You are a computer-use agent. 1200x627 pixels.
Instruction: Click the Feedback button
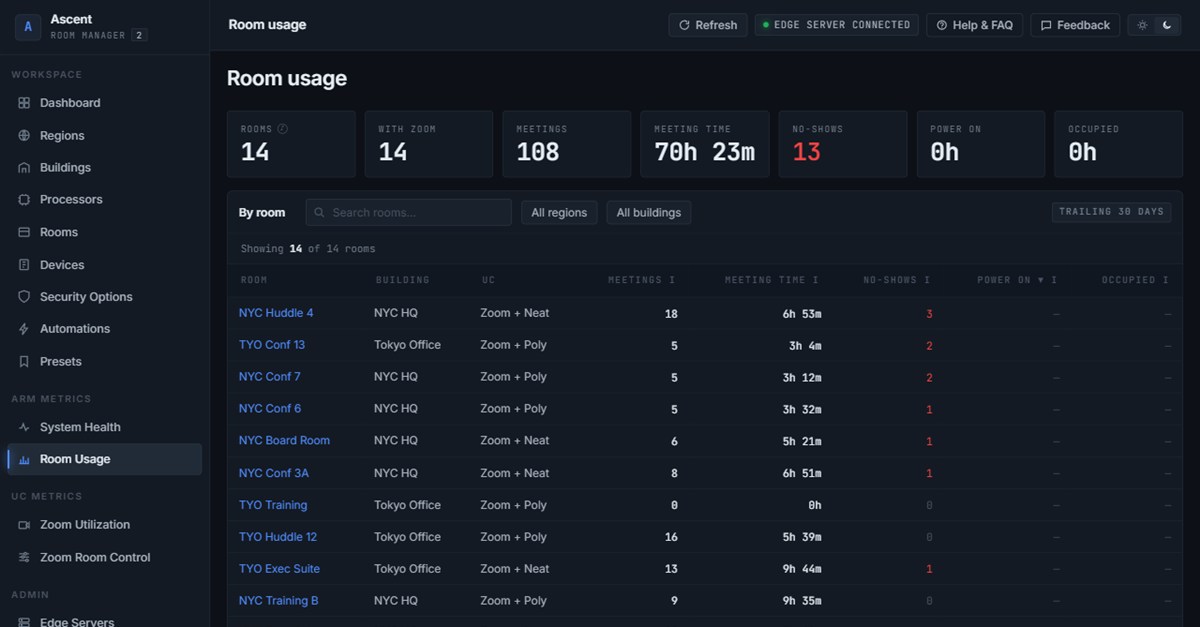[x=1075, y=25]
